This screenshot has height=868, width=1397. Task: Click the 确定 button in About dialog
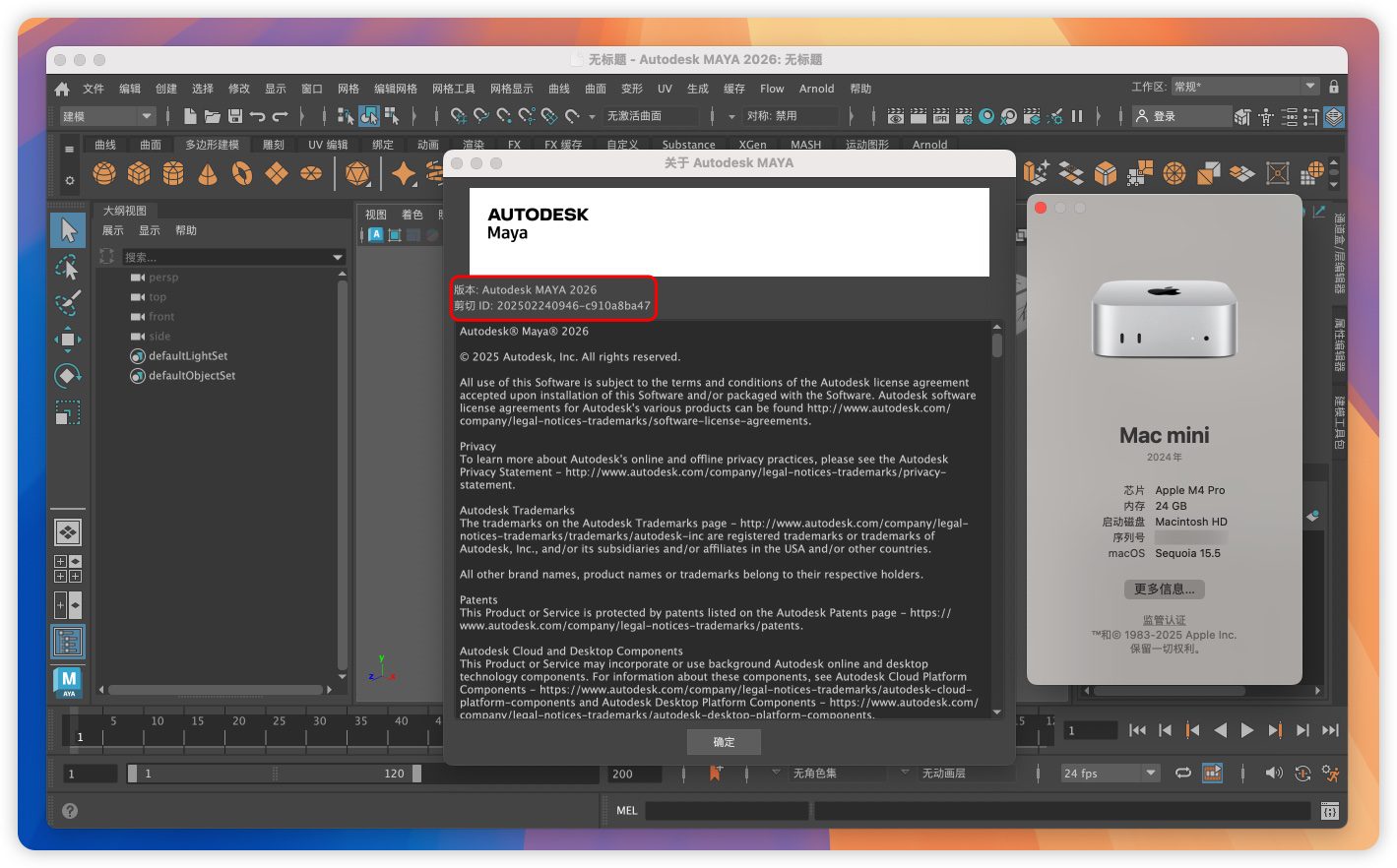pos(724,742)
